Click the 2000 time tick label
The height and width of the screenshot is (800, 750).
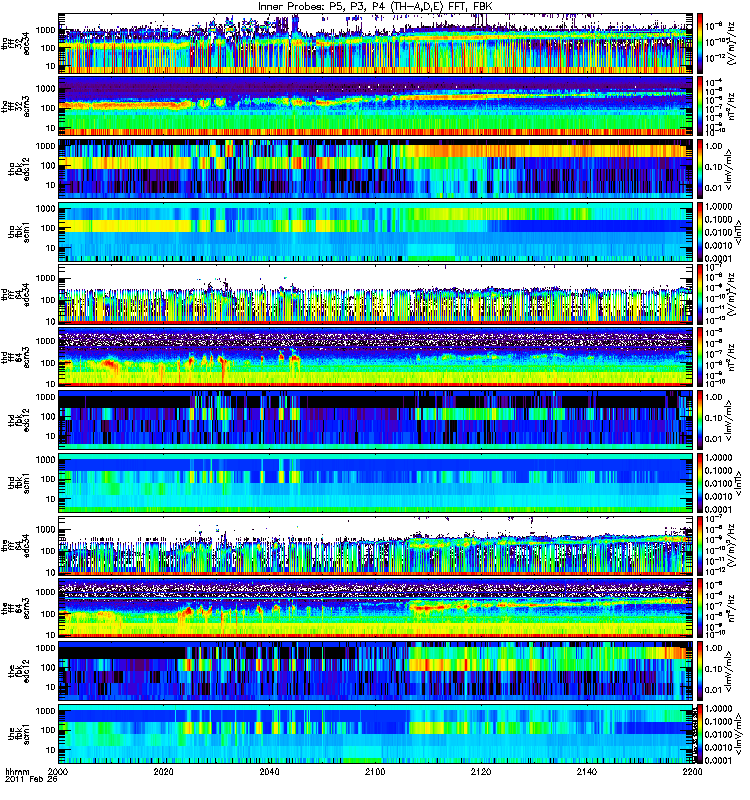point(60,771)
